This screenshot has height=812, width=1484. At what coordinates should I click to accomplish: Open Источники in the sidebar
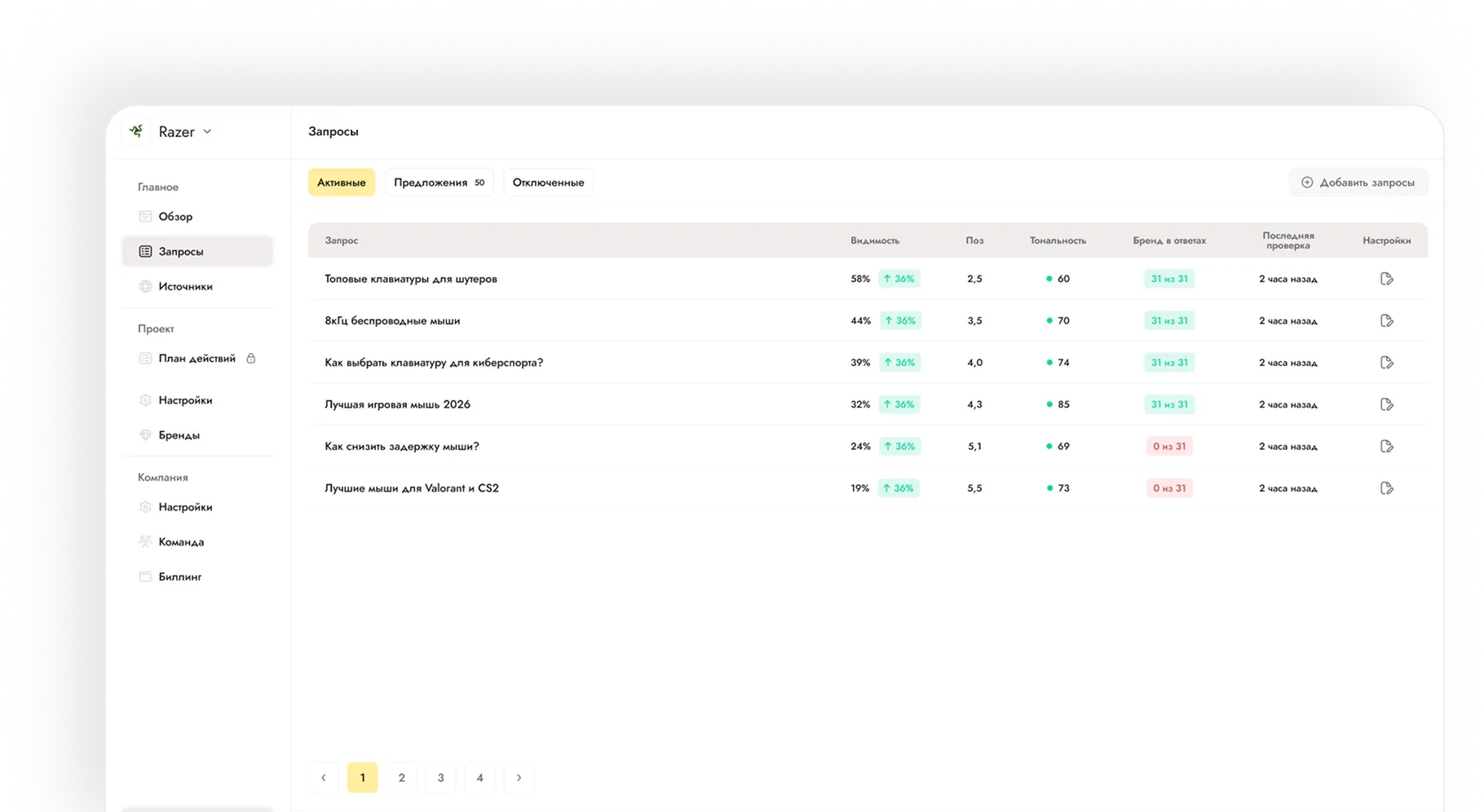[x=197, y=286]
